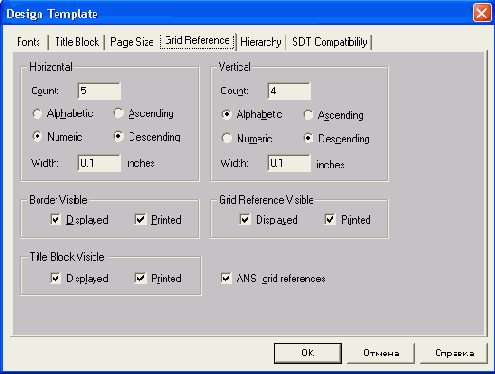This screenshot has height=374, width=495.
Task: Open the Title Block tab
Action: pos(77,42)
